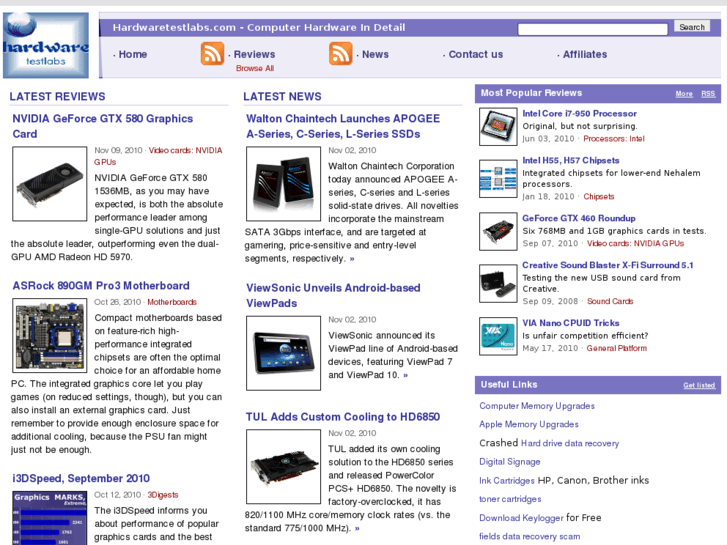Open the Sound Cards category link
The width and height of the screenshot is (727, 545).
pos(610,301)
